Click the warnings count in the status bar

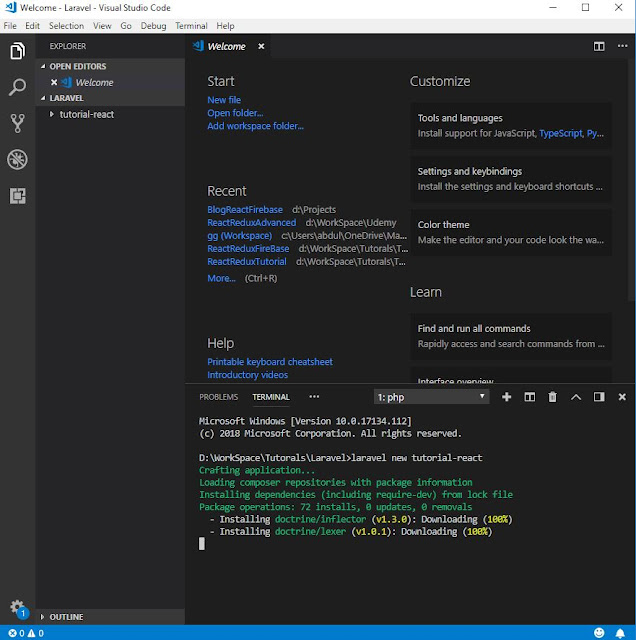(36, 633)
